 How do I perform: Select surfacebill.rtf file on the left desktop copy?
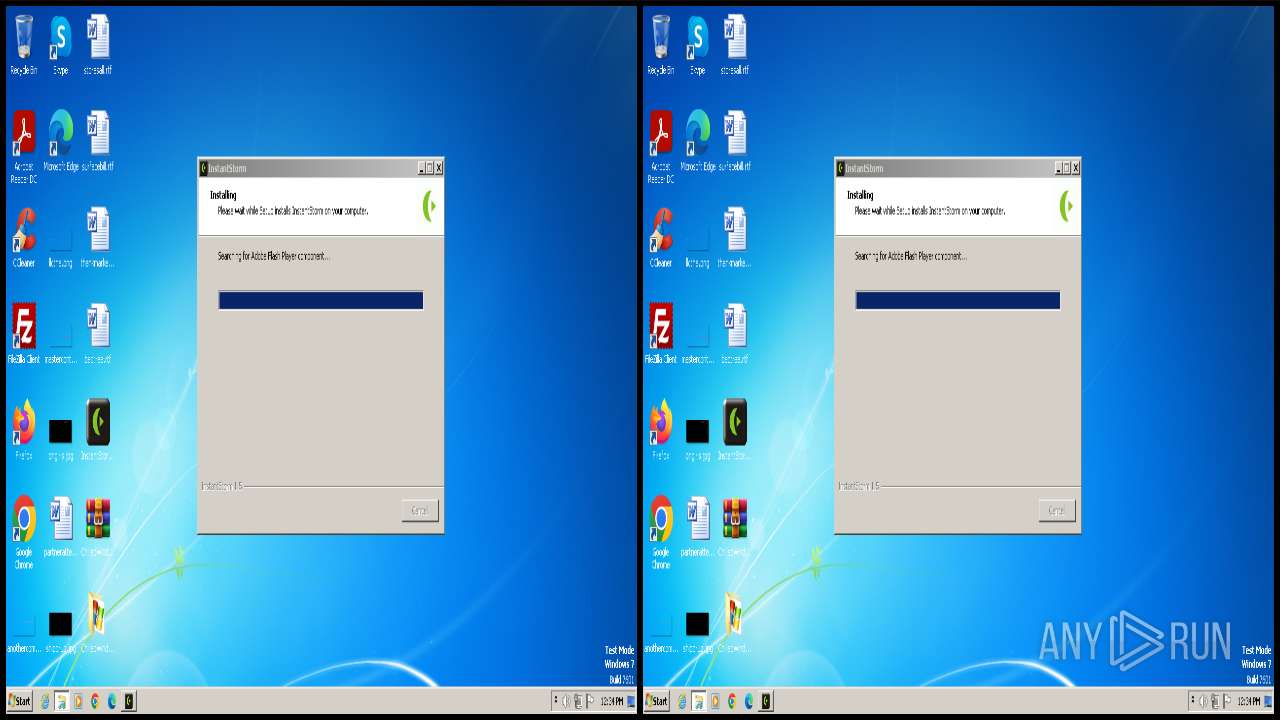98,141
